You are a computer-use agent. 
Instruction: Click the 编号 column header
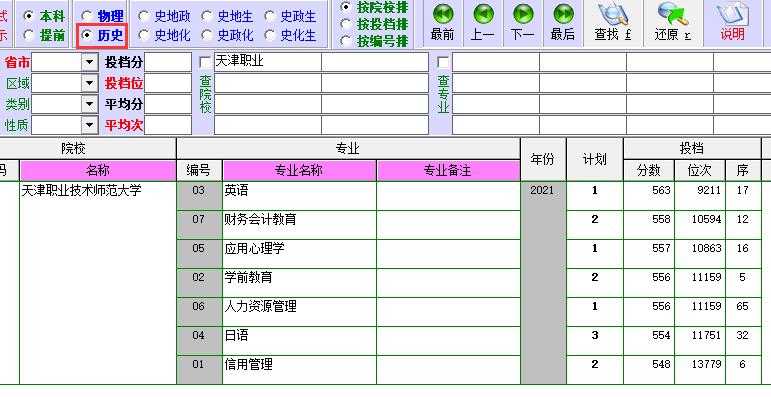click(x=199, y=170)
